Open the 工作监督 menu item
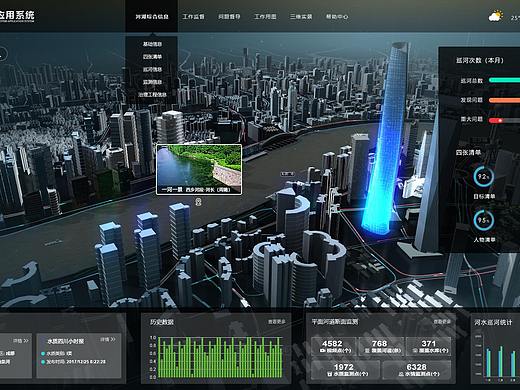Image resolution: width=520 pixels, height=390 pixels. pos(193,16)
